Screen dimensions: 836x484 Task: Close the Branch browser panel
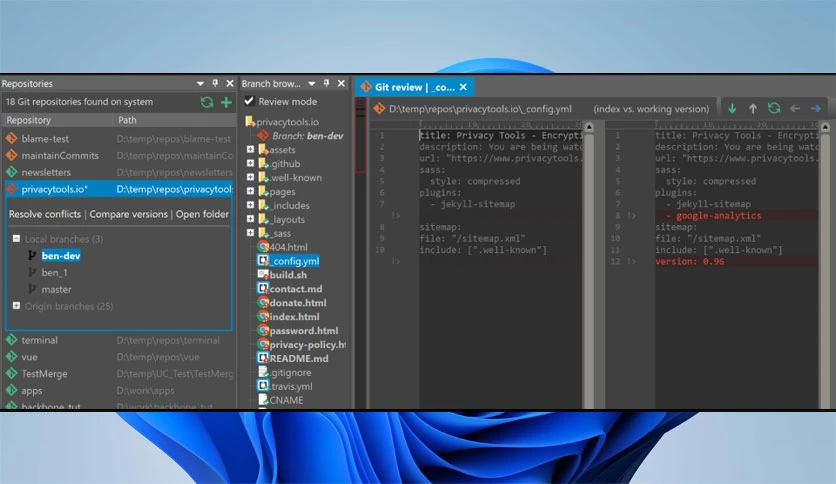341,83
